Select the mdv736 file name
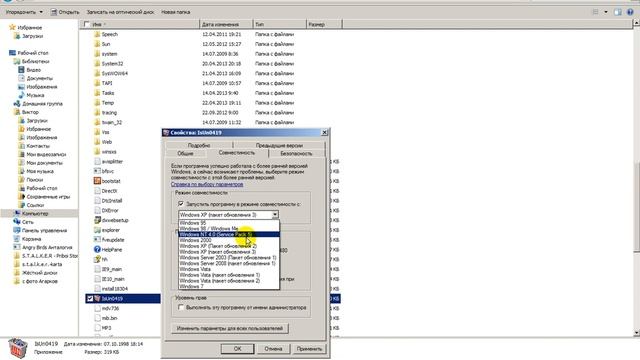The width and height of the screenshot is (640, 360). (x=110, y=308)
